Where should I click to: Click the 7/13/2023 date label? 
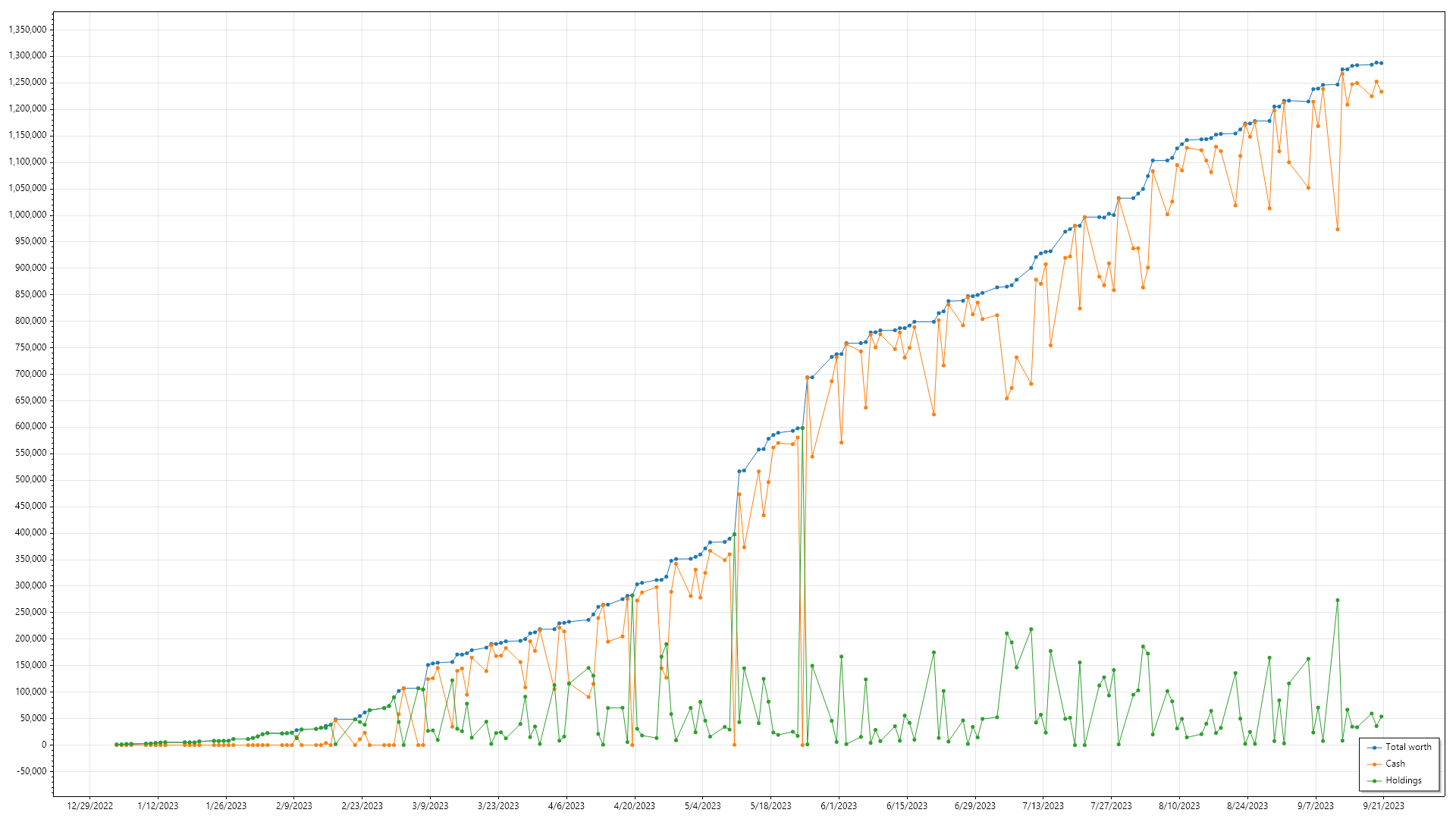1043,806
